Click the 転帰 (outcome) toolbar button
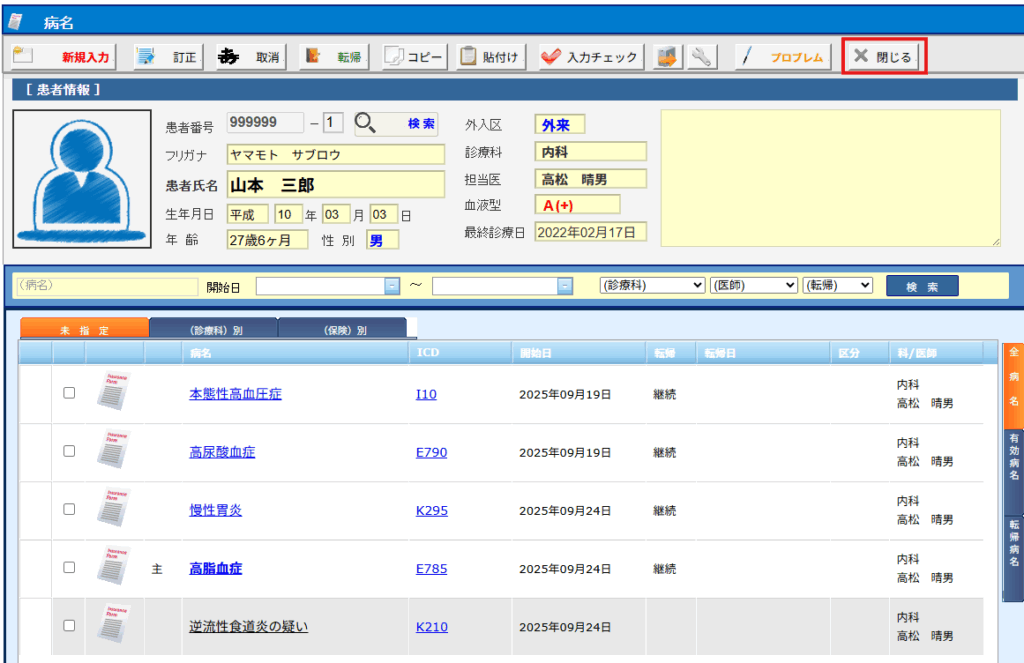Screen dimensions: 1024x663 (334, 57)
